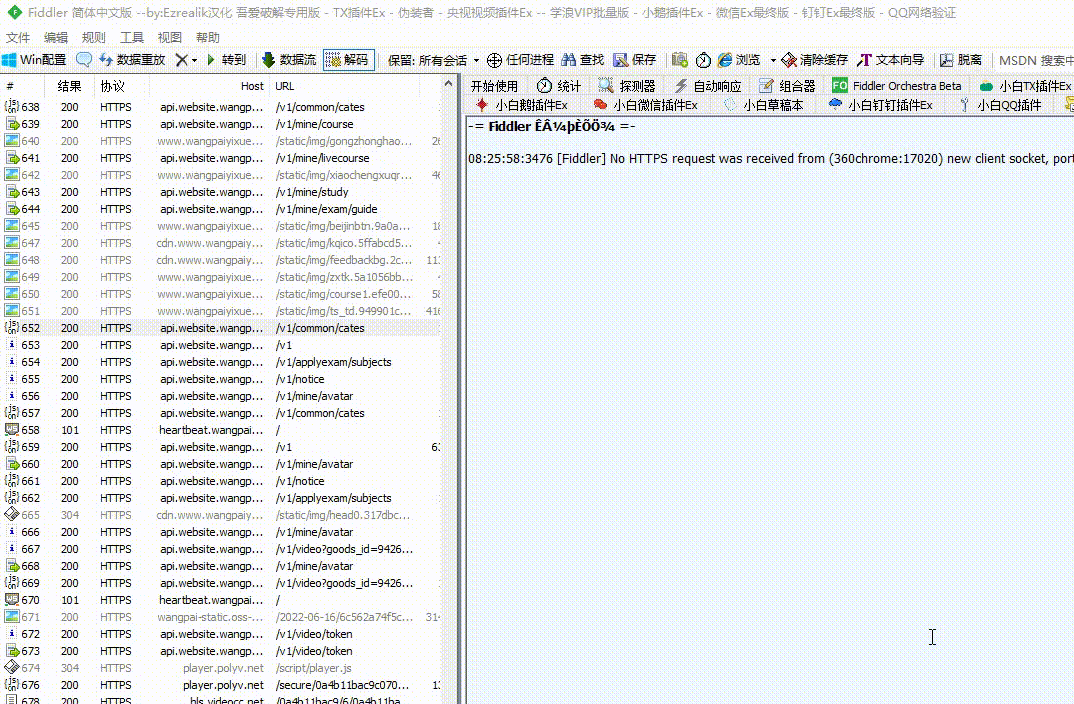Switch to the Fiddler Orchestra Beta tab
This screenshot has height=704, width=1074.
[897, 86]
